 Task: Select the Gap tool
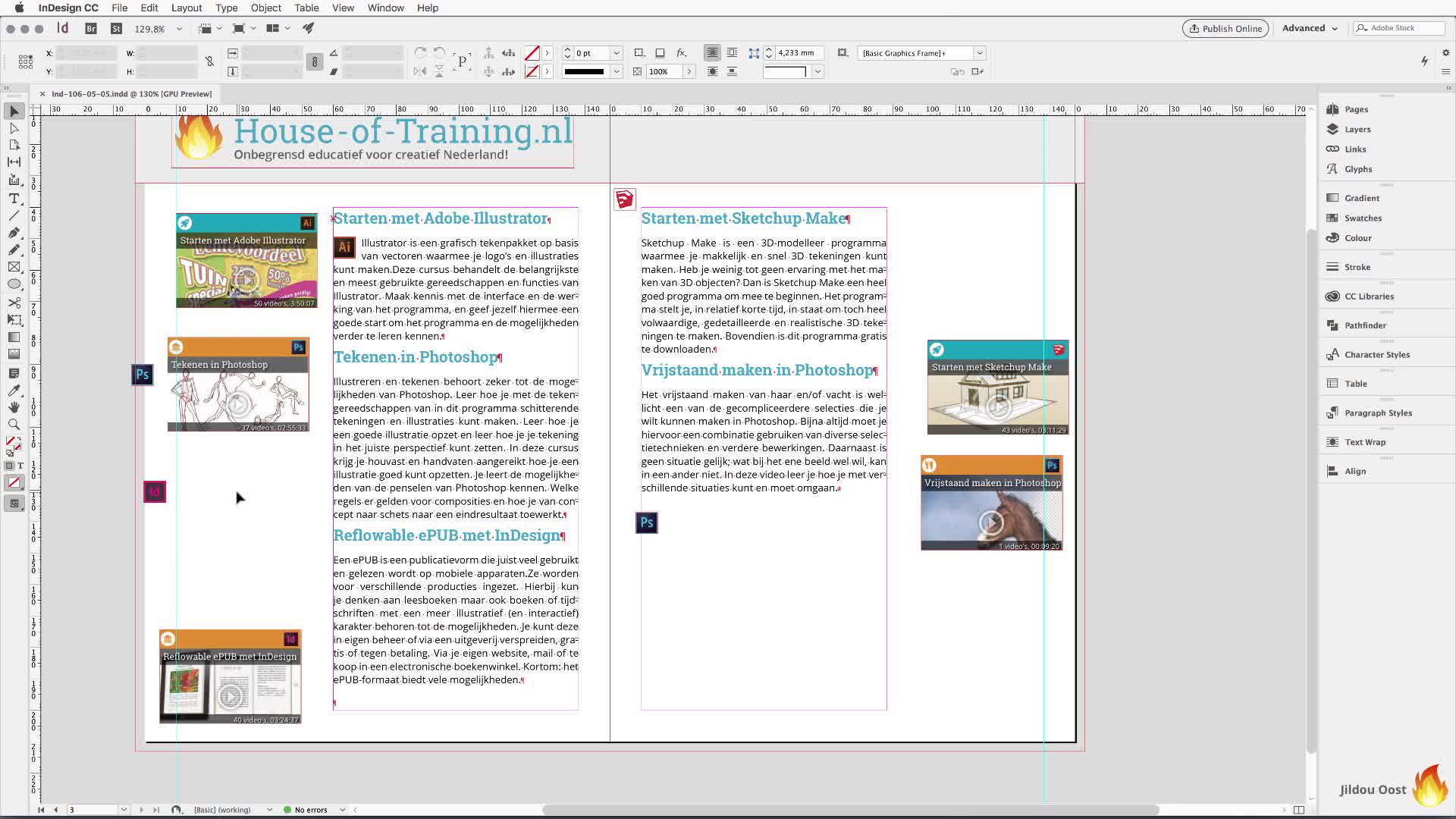14,162
